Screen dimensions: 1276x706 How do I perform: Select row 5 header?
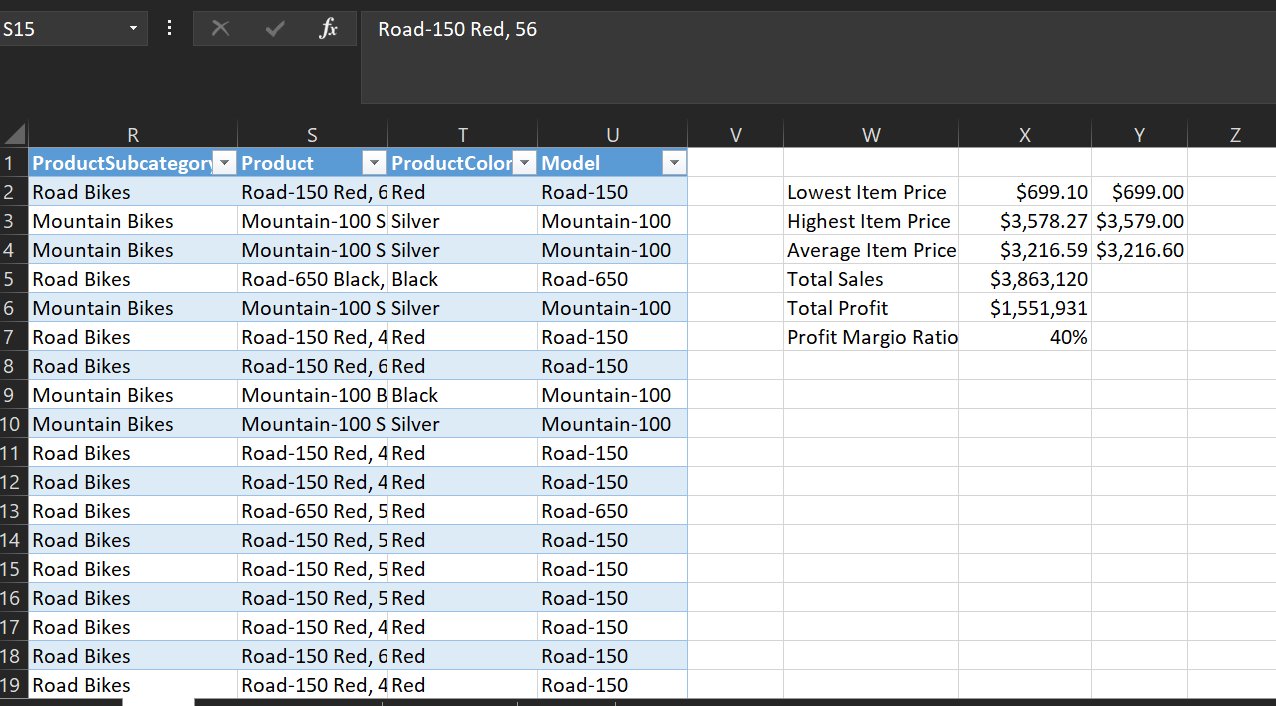coord(14,279)
